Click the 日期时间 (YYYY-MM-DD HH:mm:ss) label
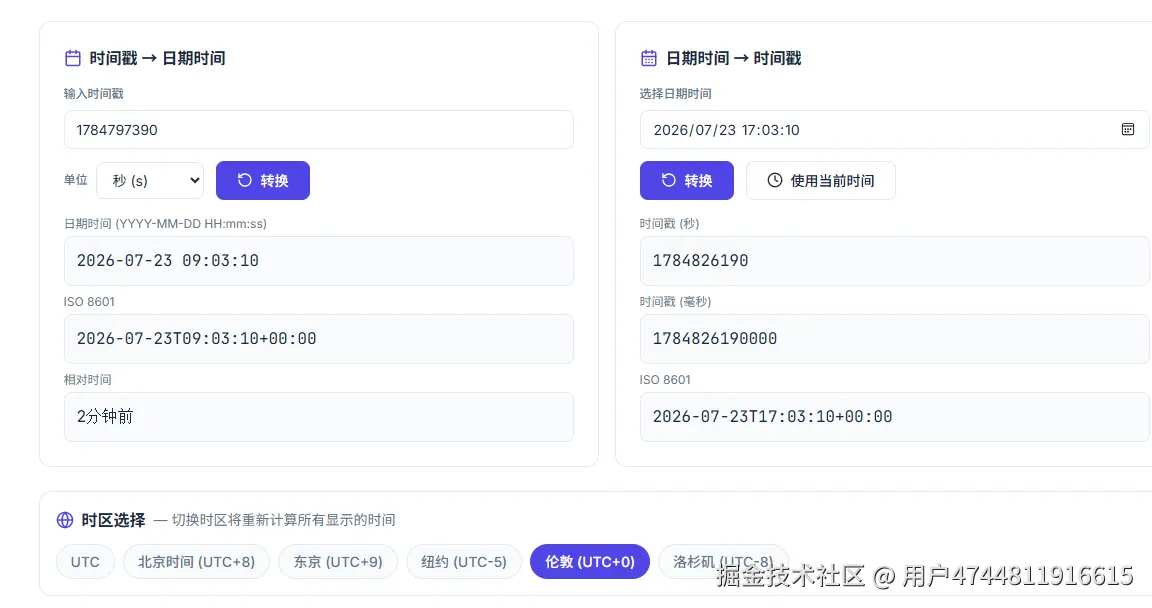 pos(165,223)
